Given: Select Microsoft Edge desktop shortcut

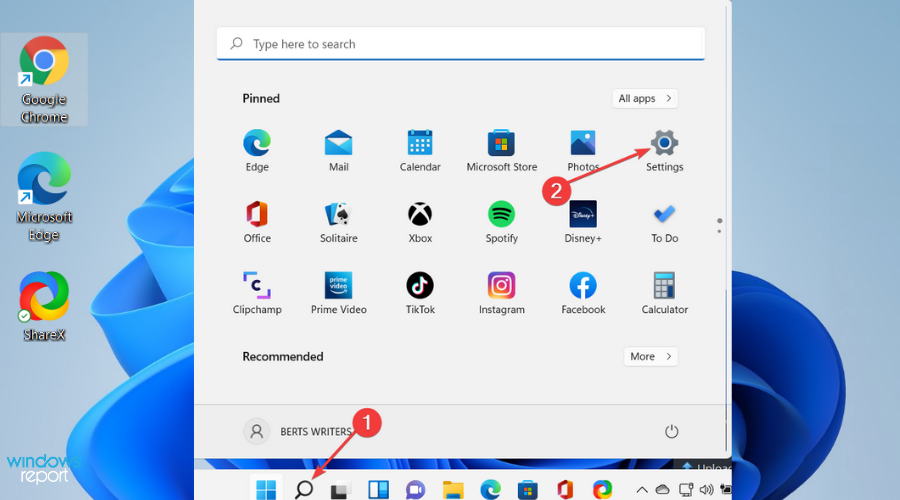Looking at the screenshot, I should pyautogui.click(x=44, y=197).
